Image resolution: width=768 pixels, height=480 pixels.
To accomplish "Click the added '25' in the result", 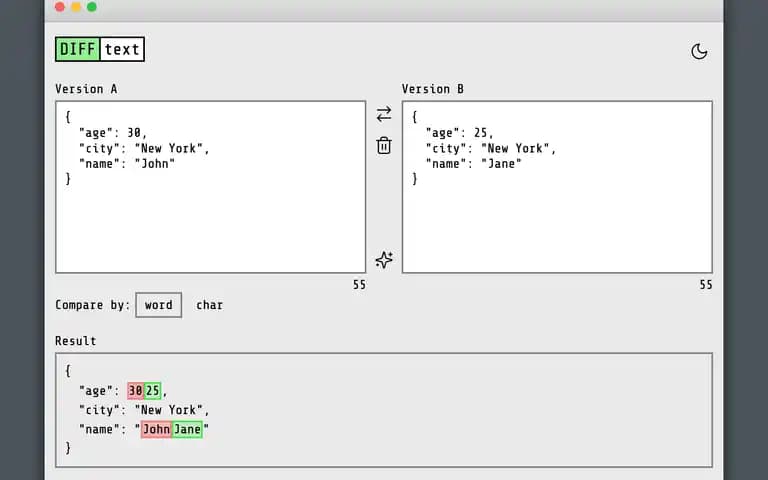I will (x=152, y=390).
